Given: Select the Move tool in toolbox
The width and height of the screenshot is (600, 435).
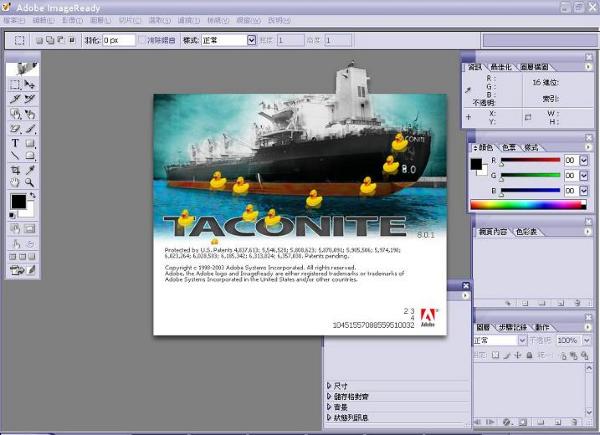Looking at the screenshot, I should coord(30,84).
